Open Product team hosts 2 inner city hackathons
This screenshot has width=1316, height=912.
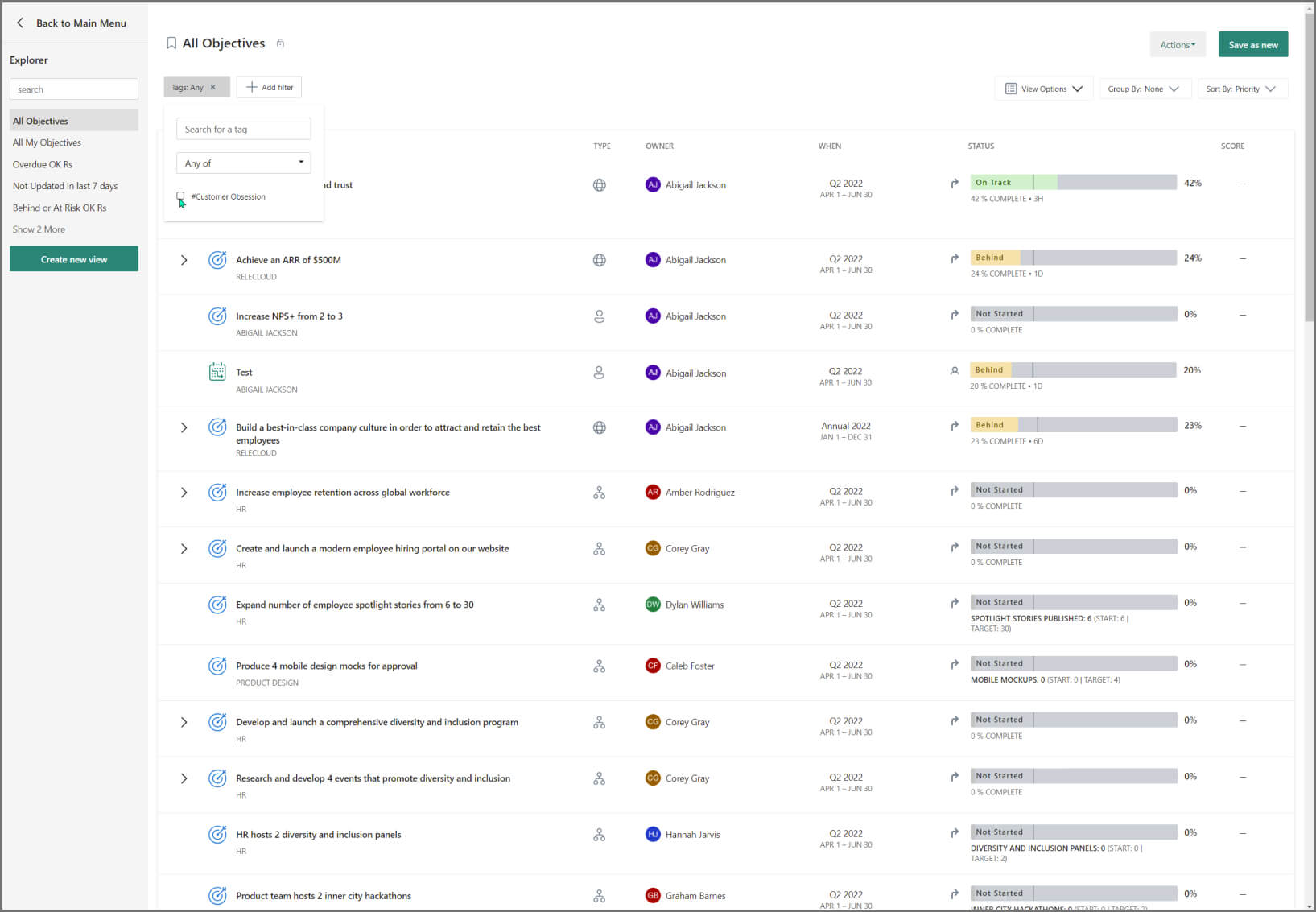[324, 896]
